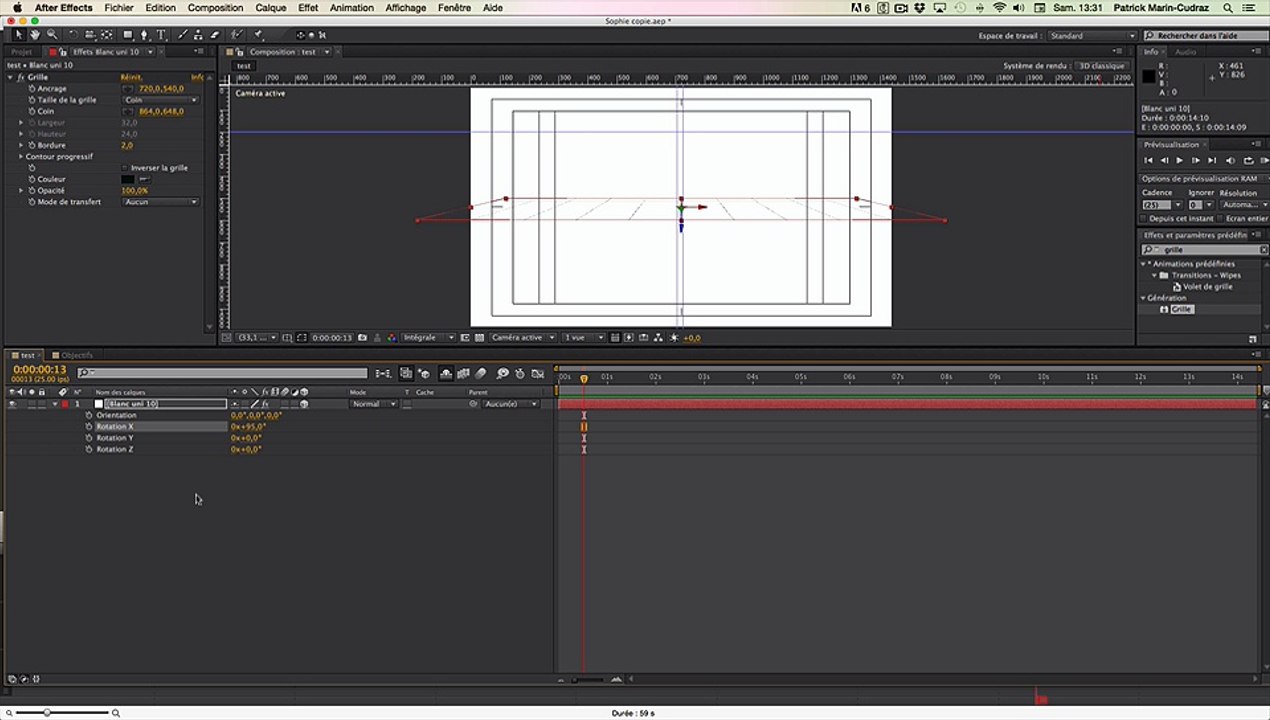Collapse Génération effects category
The width and height of the screenshot is (1270, 720).
pyautogui.click(x=1144, y=298)
